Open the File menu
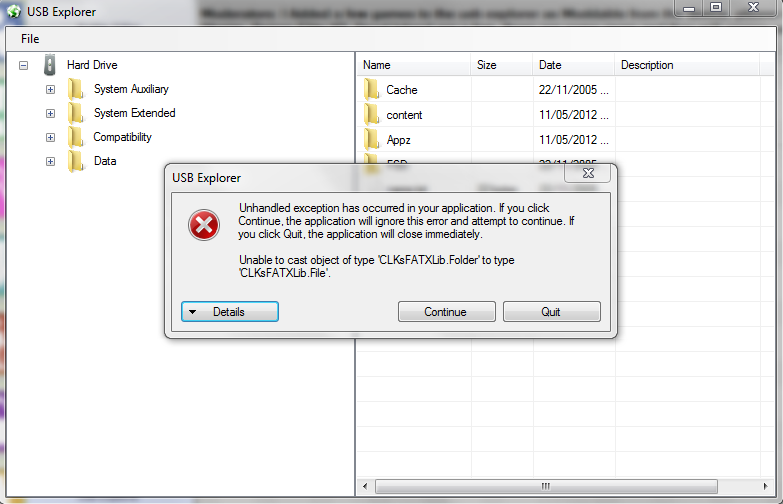The width and height of the screenshot is (783, 504). [30, 39]
